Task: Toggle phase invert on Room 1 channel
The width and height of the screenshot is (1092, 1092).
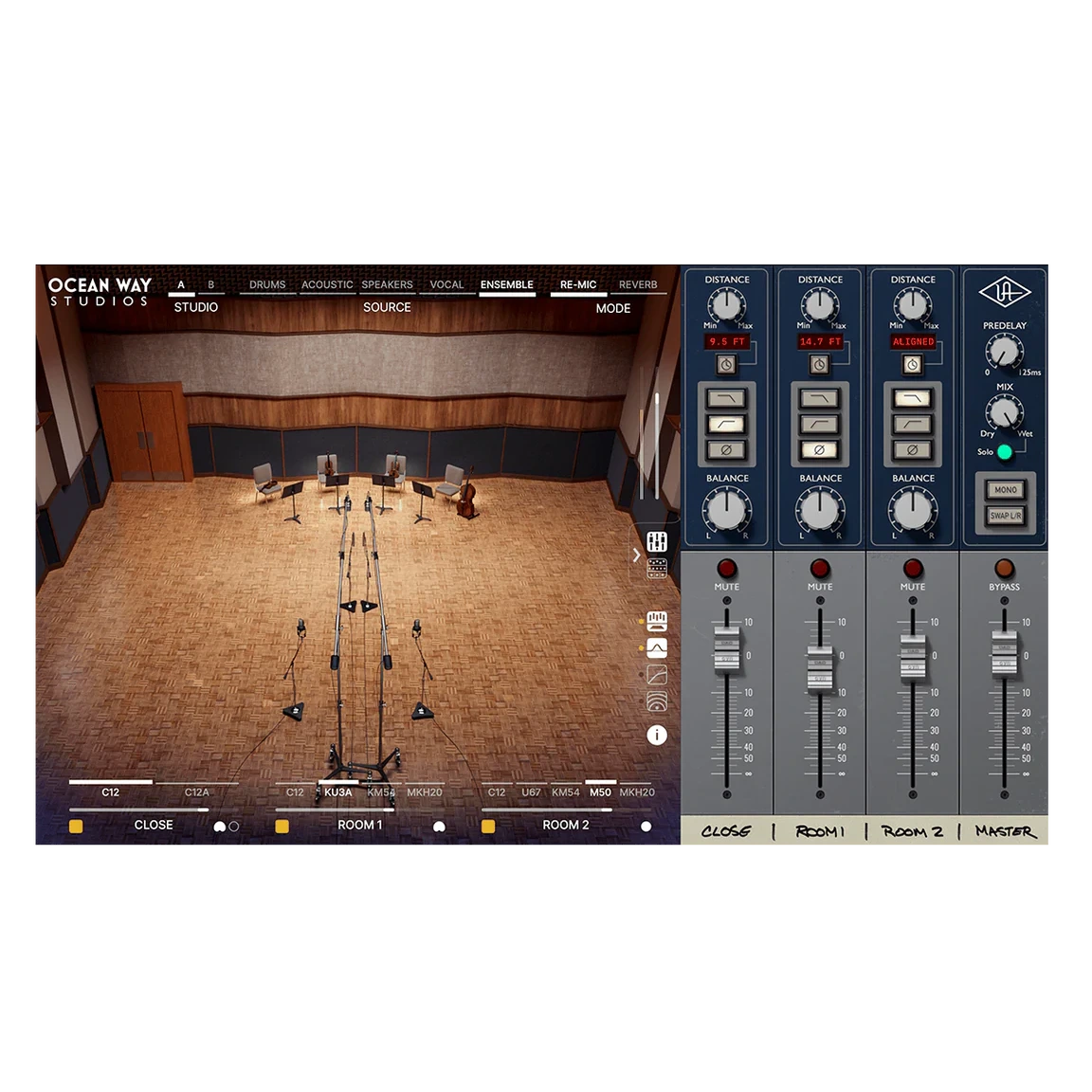Action: (x=820, y=450)
